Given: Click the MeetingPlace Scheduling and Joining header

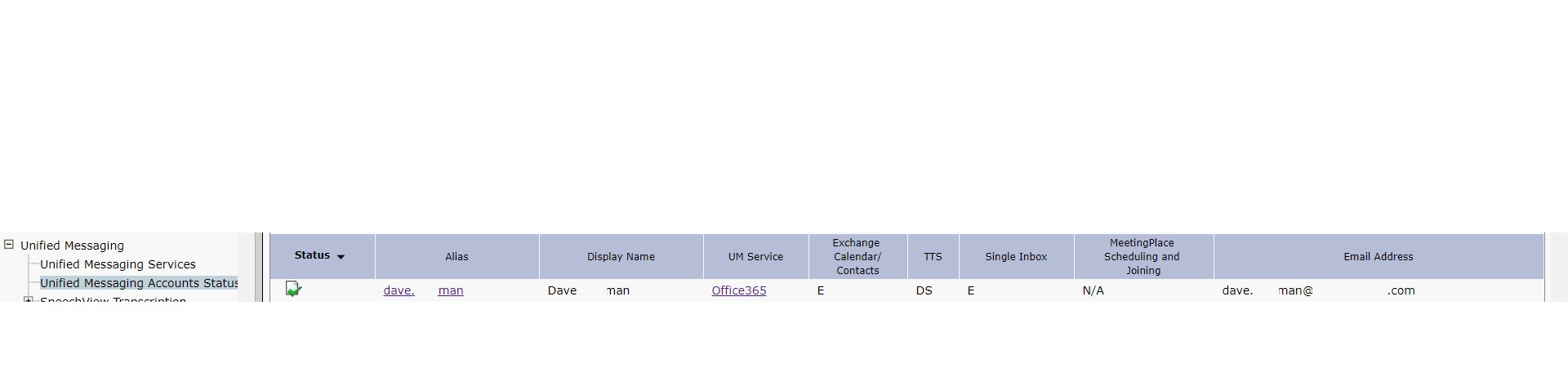Looking at the screenshot, I should 1143,256.
